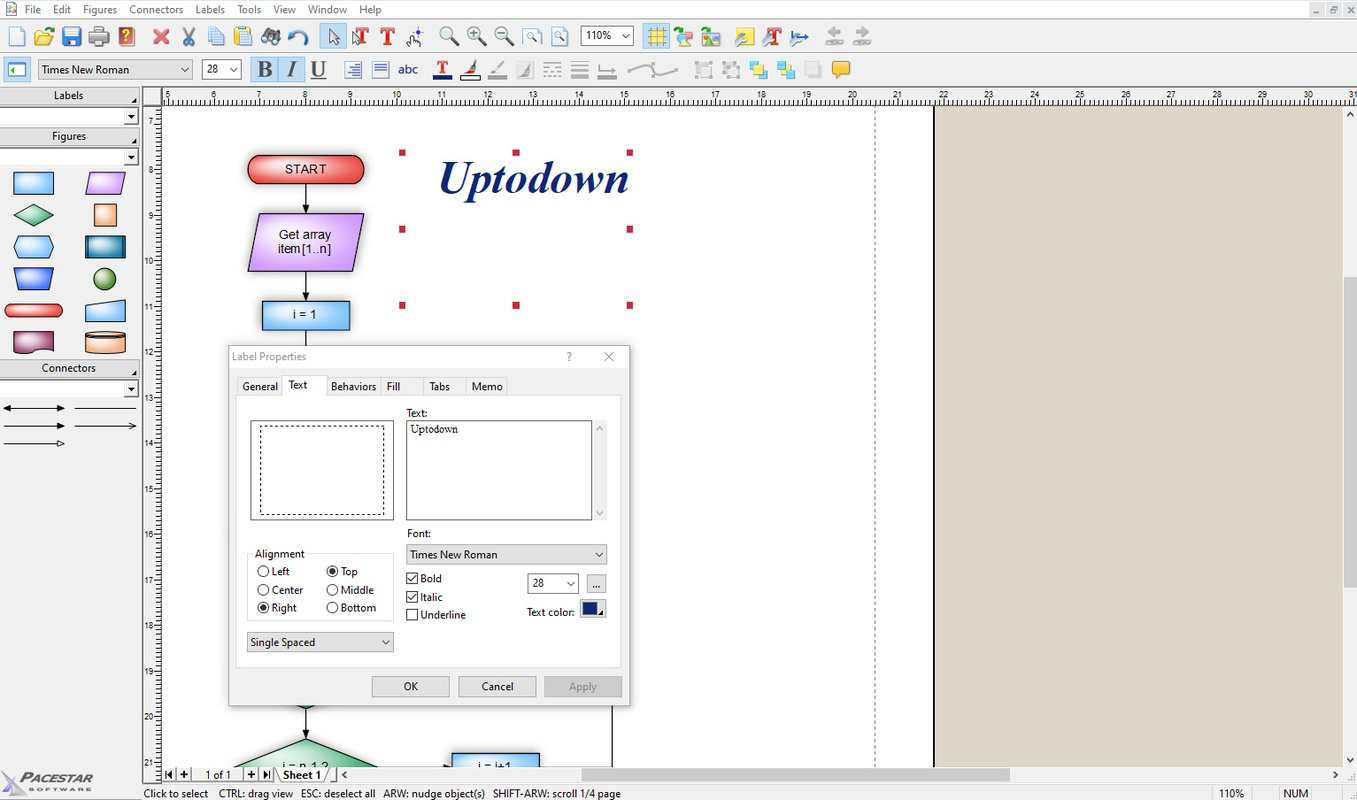The height and width of the screenshot is (800, 1357).
Task: Open the Connectors menu
Action: click(156, 10)
